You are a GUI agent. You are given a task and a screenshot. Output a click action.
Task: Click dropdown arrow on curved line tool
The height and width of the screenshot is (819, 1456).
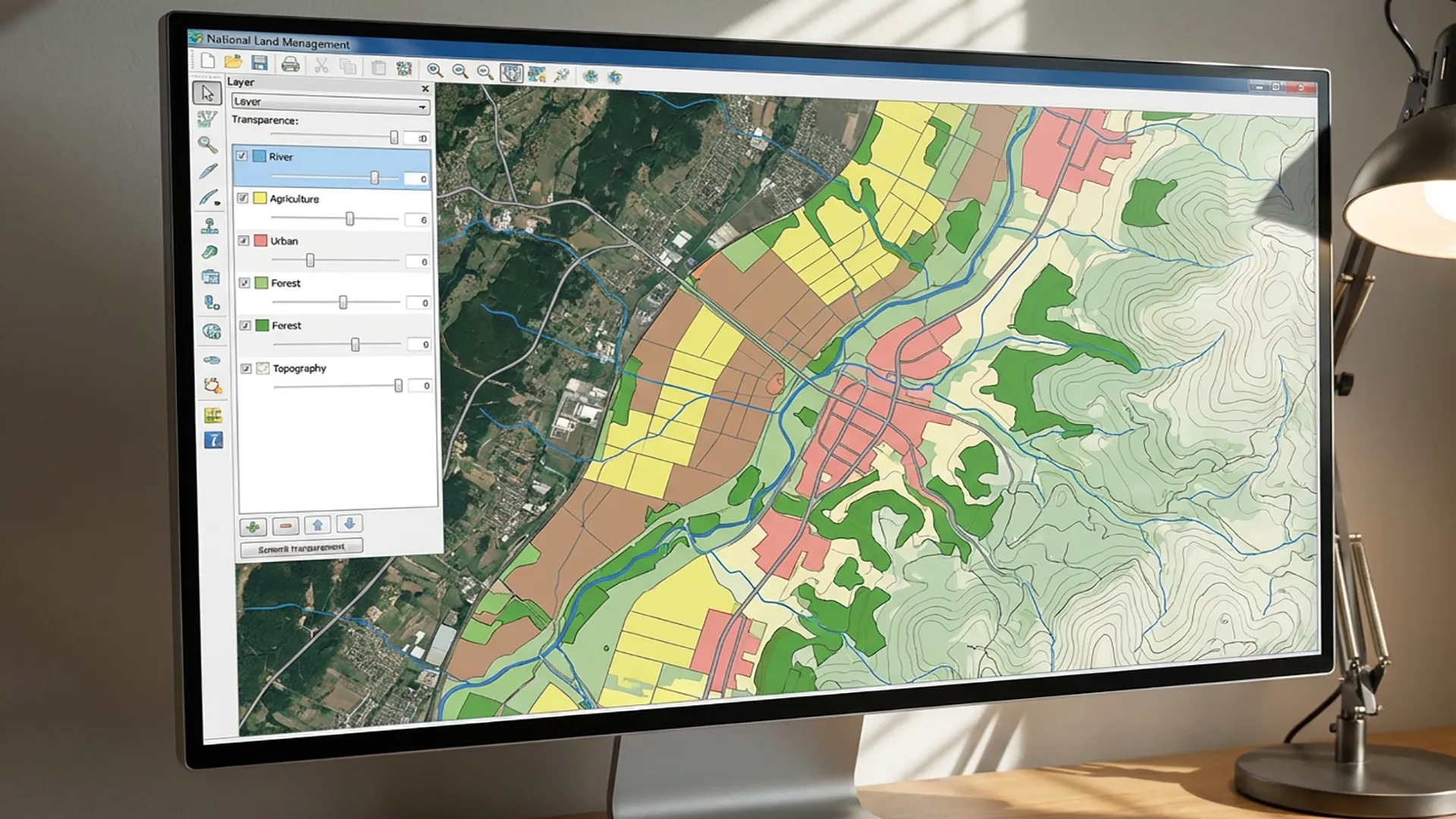click(x=218, y=203)
